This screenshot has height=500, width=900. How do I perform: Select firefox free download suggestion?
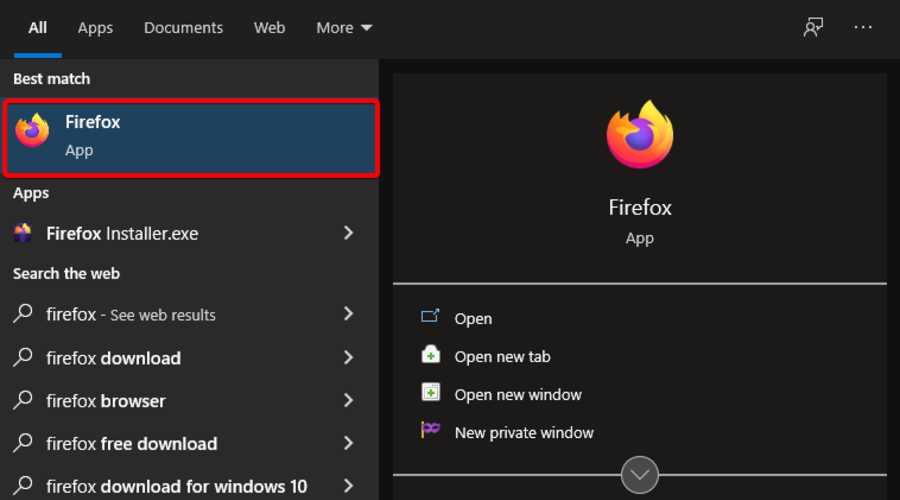pos(131,444)
